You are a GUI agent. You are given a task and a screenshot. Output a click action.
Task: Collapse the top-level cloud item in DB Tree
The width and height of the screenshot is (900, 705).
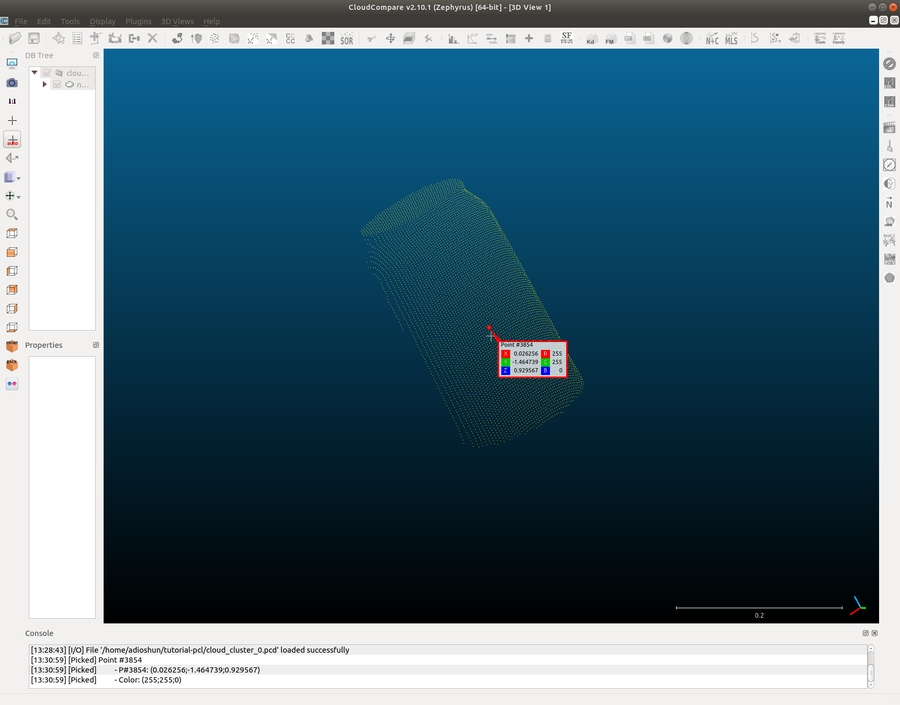pyautogui.click(x=35, y=73)
